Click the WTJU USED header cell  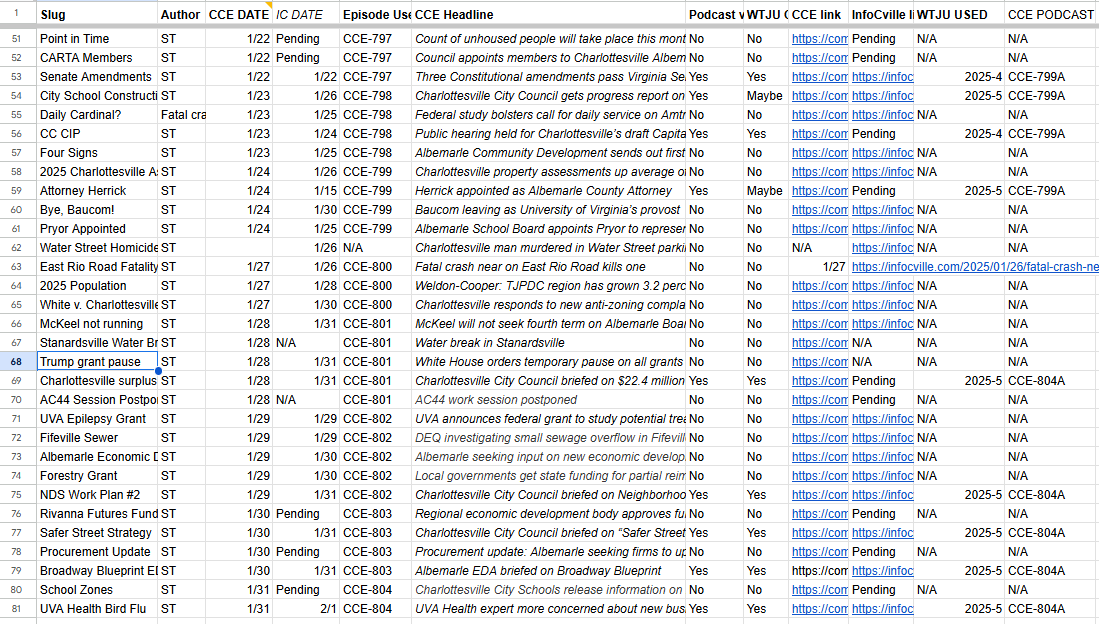point(959,14)
